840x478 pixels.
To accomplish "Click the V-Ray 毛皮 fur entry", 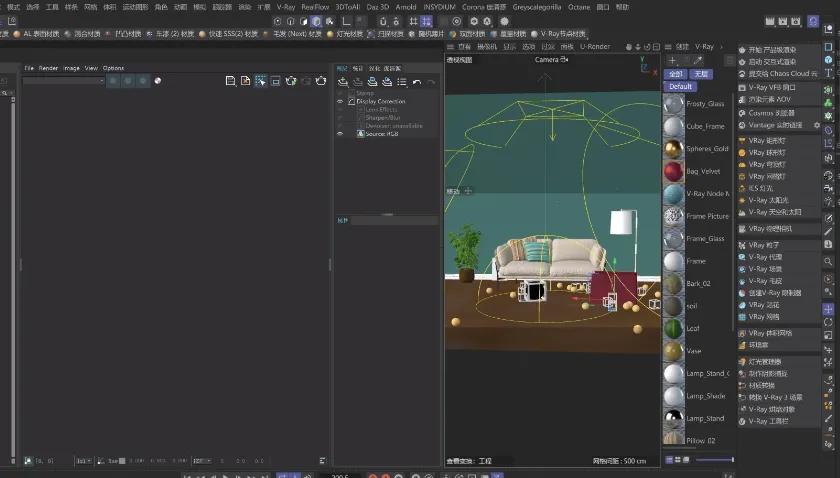I will 765,281.
